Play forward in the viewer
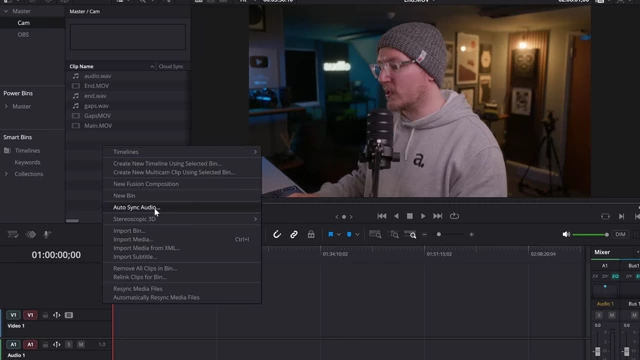Viewport: 640px width, 360px height. click(x=423, y=216)
